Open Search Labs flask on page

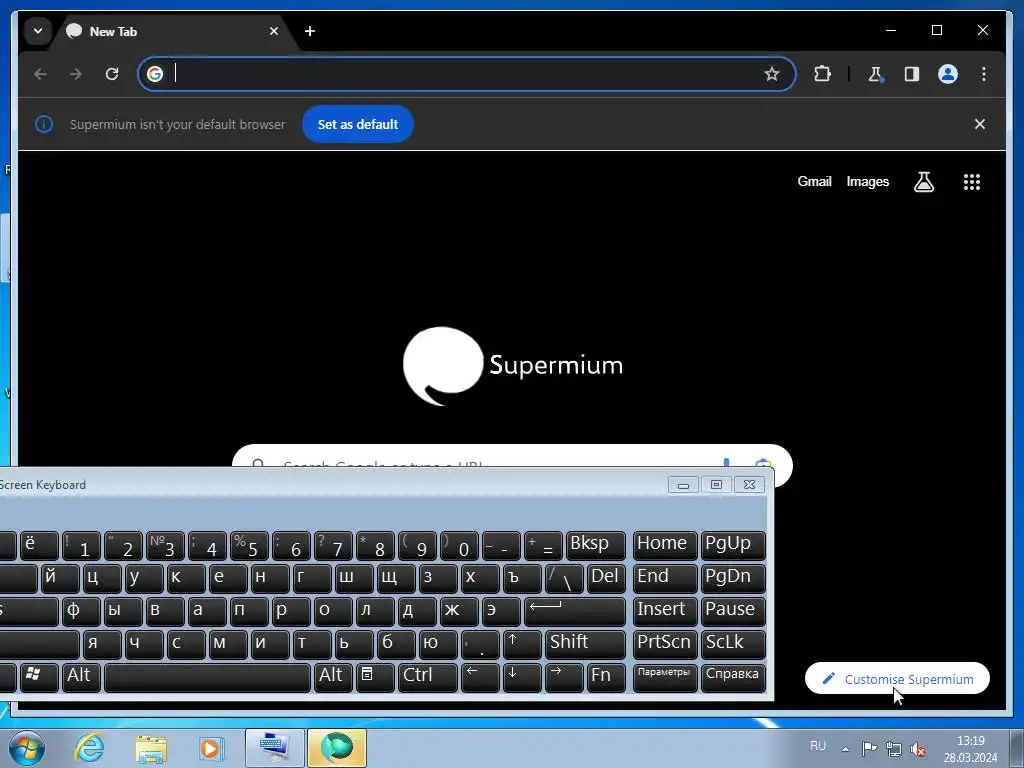click(923, 182)
